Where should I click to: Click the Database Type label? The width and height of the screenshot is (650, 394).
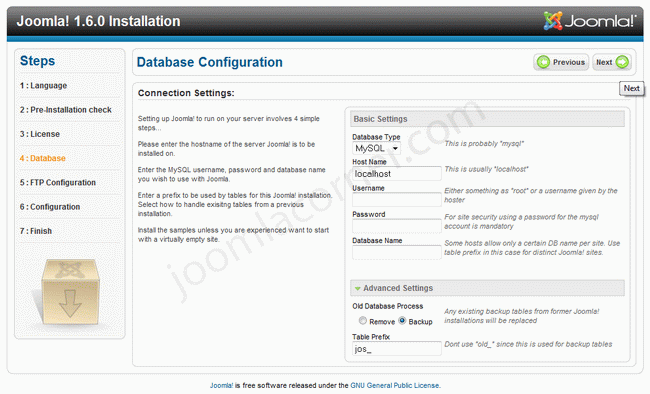(376, 137)
